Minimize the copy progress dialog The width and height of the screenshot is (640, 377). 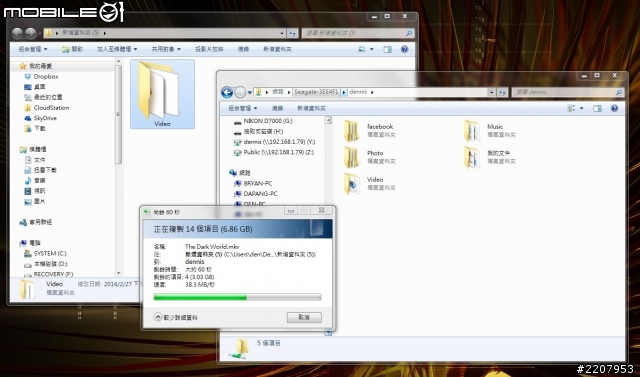[x=291, y=211]
